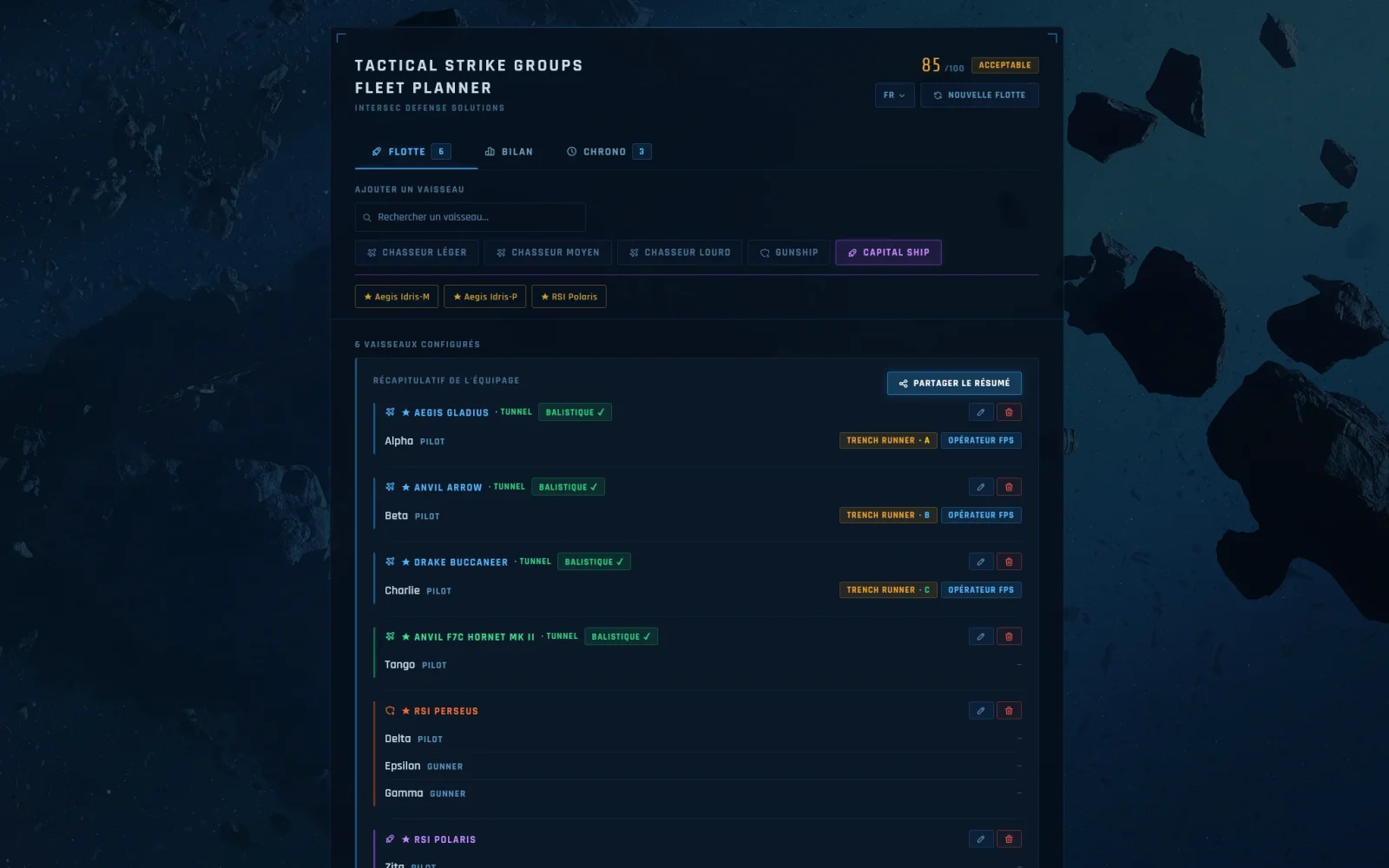Image resolution: width=1389 pixels, height=868 pixels.
Task: Click Partager le résumé button
Action: pos(954,383)
